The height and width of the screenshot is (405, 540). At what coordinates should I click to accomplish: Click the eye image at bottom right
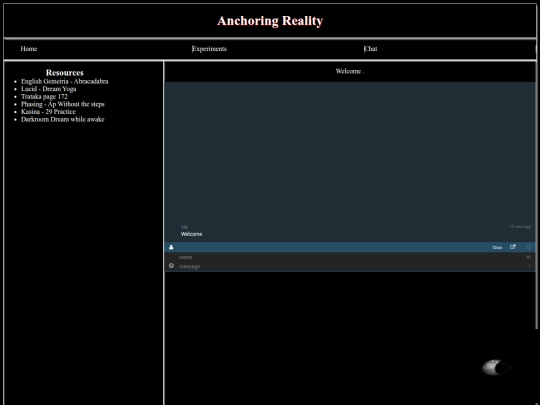(496, 367)
